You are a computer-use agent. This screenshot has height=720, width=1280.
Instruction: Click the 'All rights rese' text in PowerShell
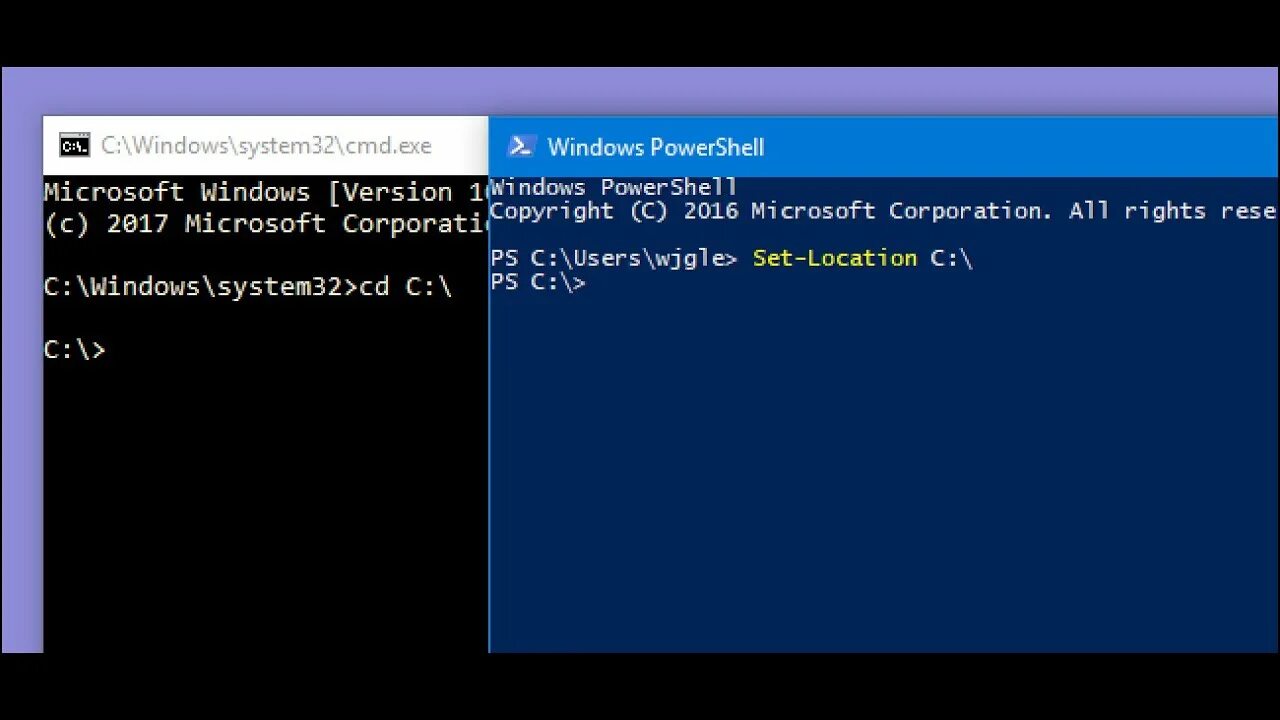pos(1172,211)
